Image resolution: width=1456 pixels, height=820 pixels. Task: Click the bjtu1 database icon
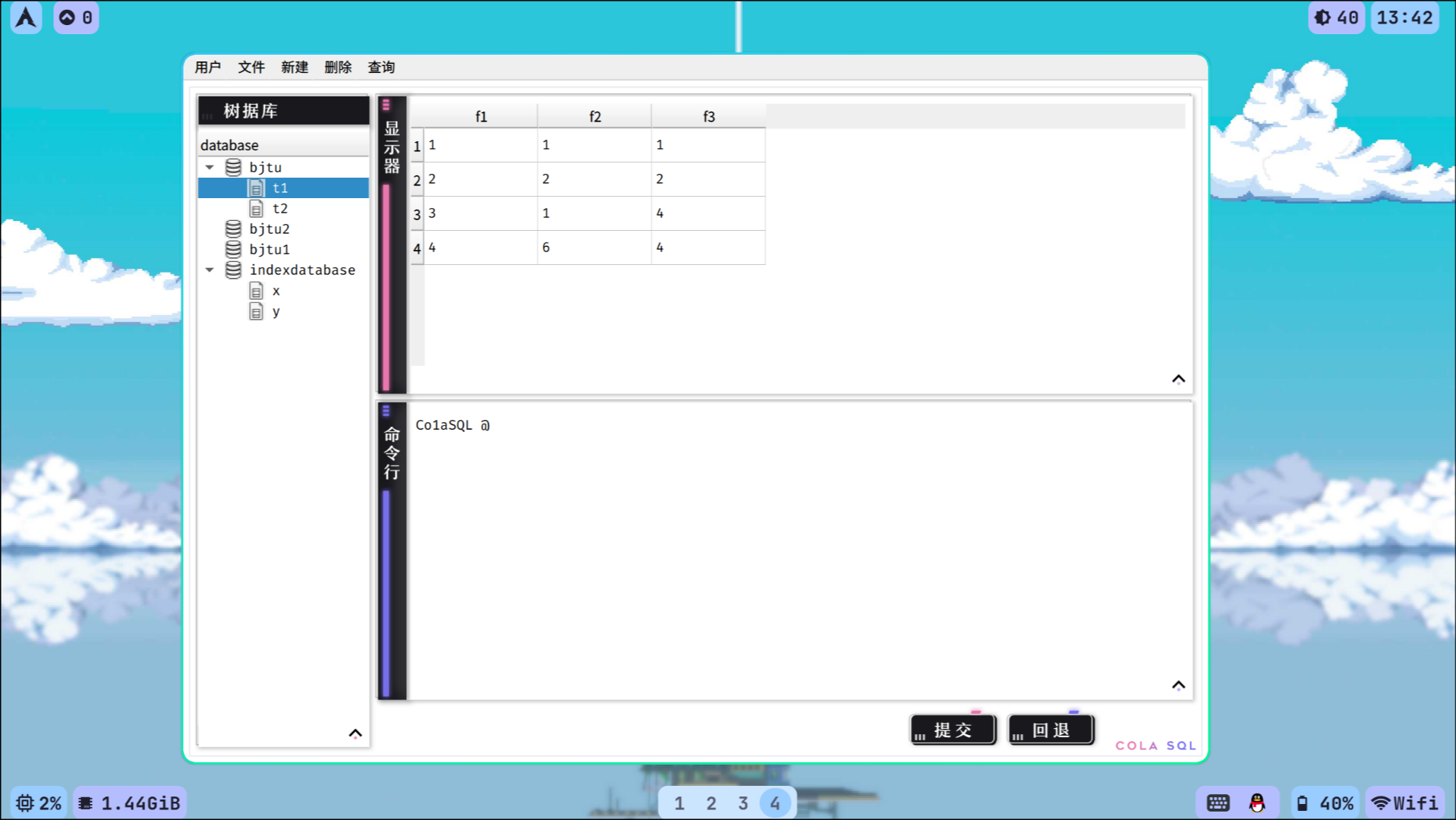click(x=234, y=249)
